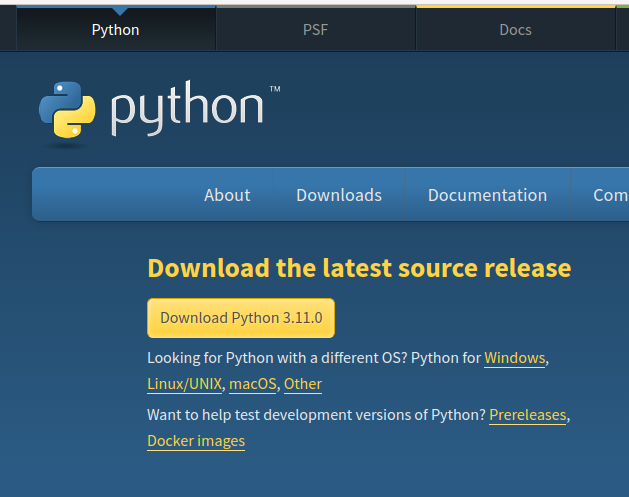Open the PSF top tab

click(316, 30)
